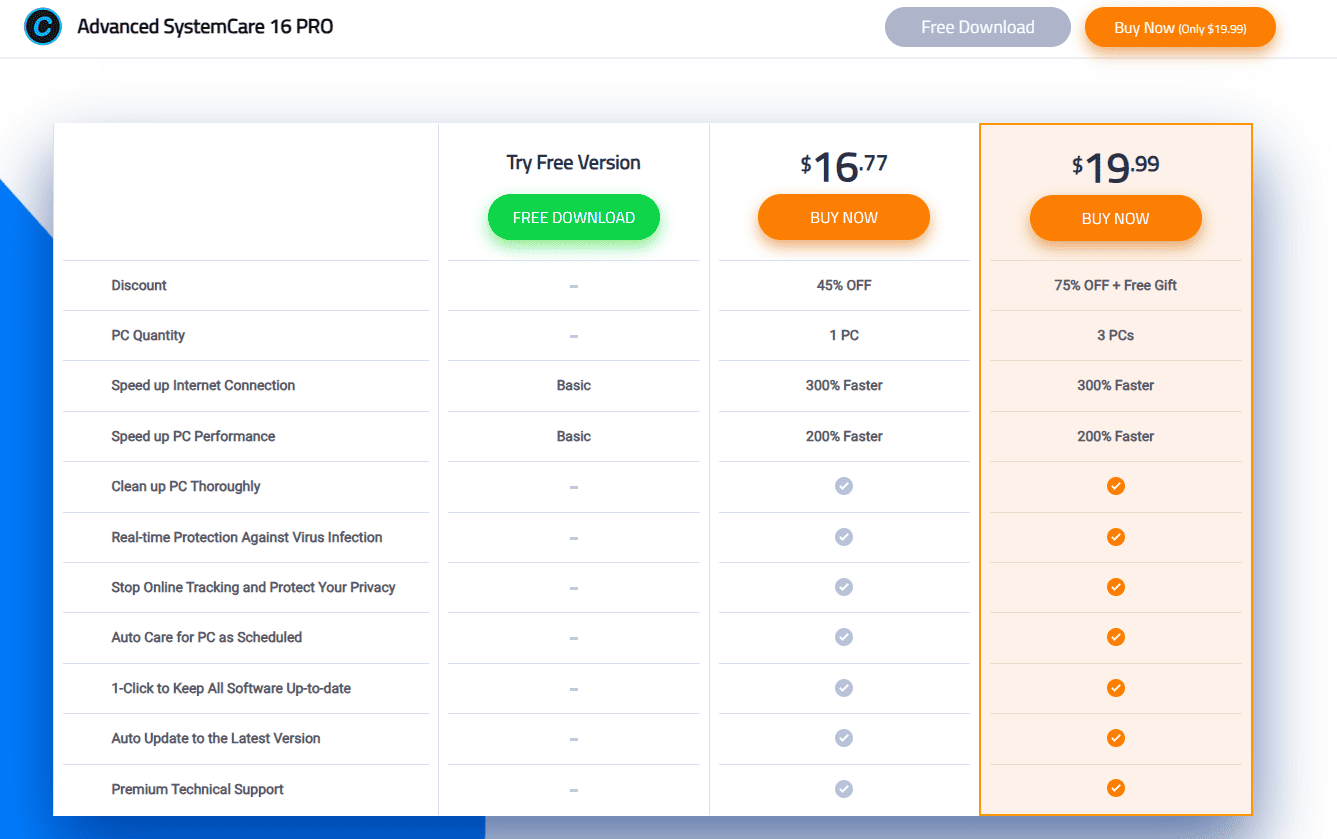The height and width of the screenshot is (839, 1337).
Task: Click the green FREE DOWNLOAD button
Action: [x=574, y=218]
